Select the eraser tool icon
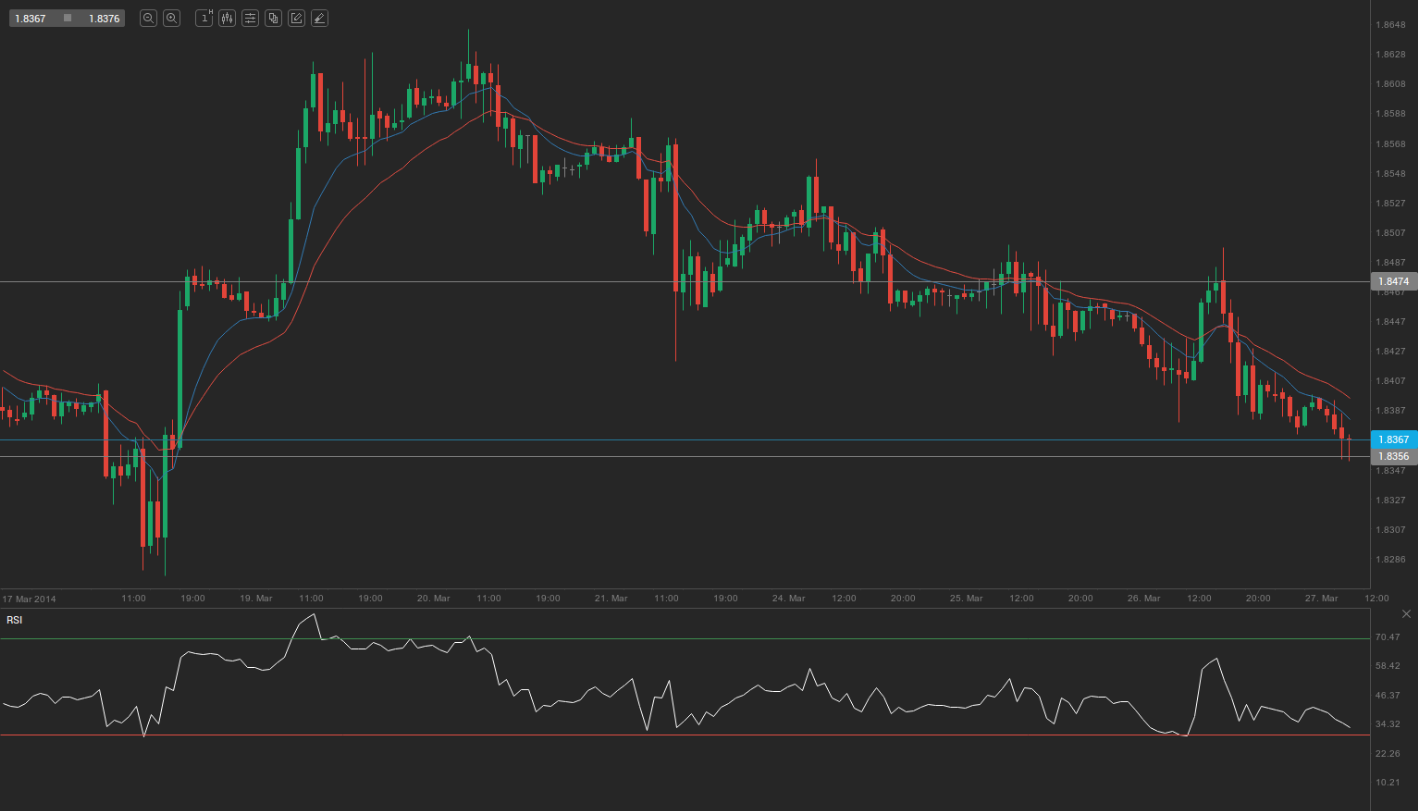 coord(319,18)
